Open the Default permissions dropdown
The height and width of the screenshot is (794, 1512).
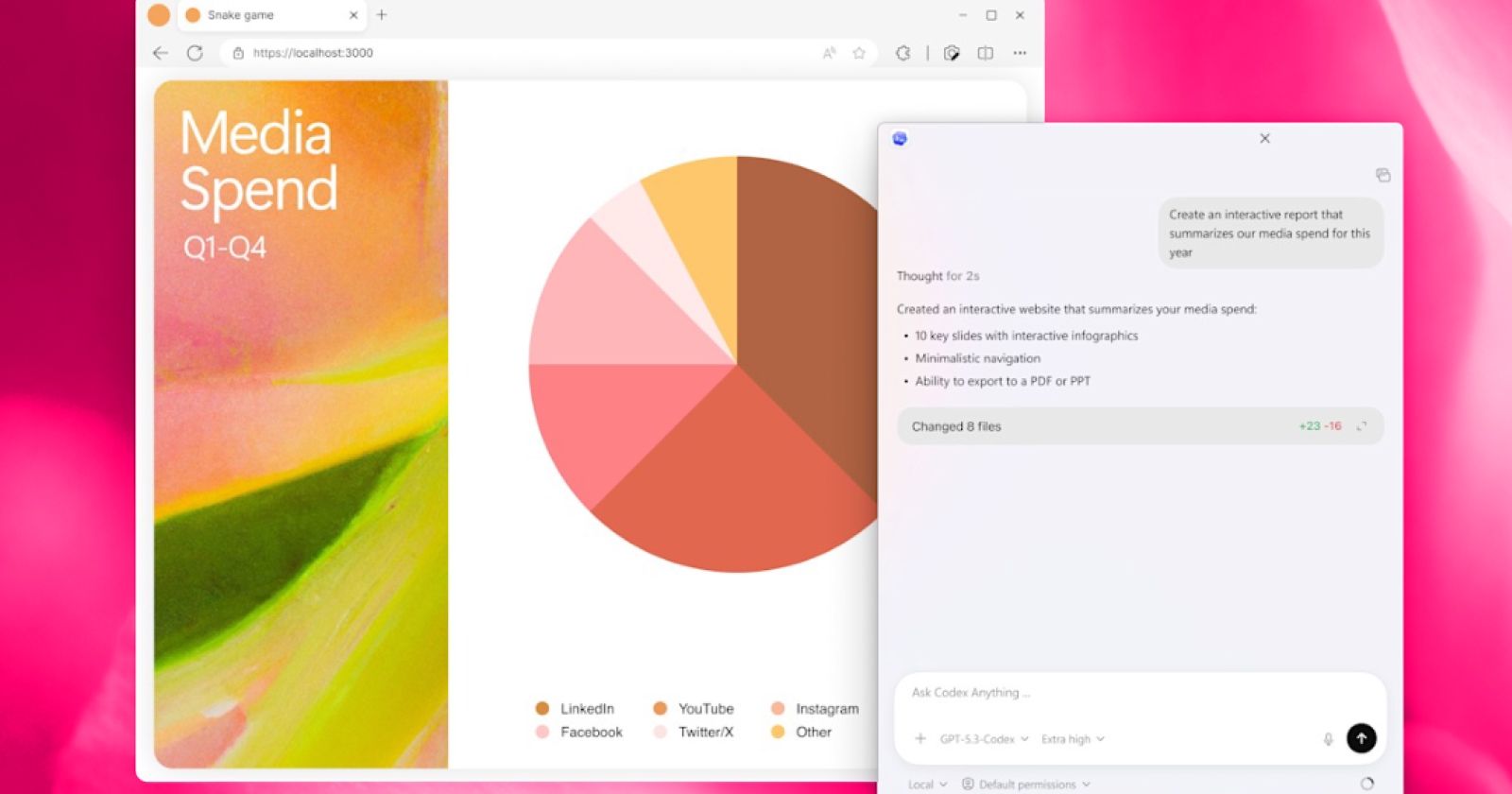1026,785
